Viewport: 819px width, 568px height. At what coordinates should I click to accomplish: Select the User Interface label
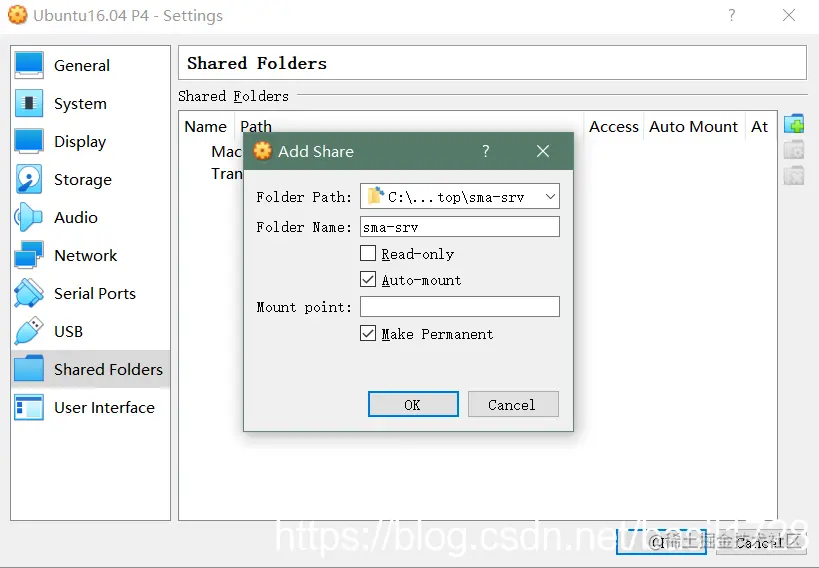tap(104, 408)
